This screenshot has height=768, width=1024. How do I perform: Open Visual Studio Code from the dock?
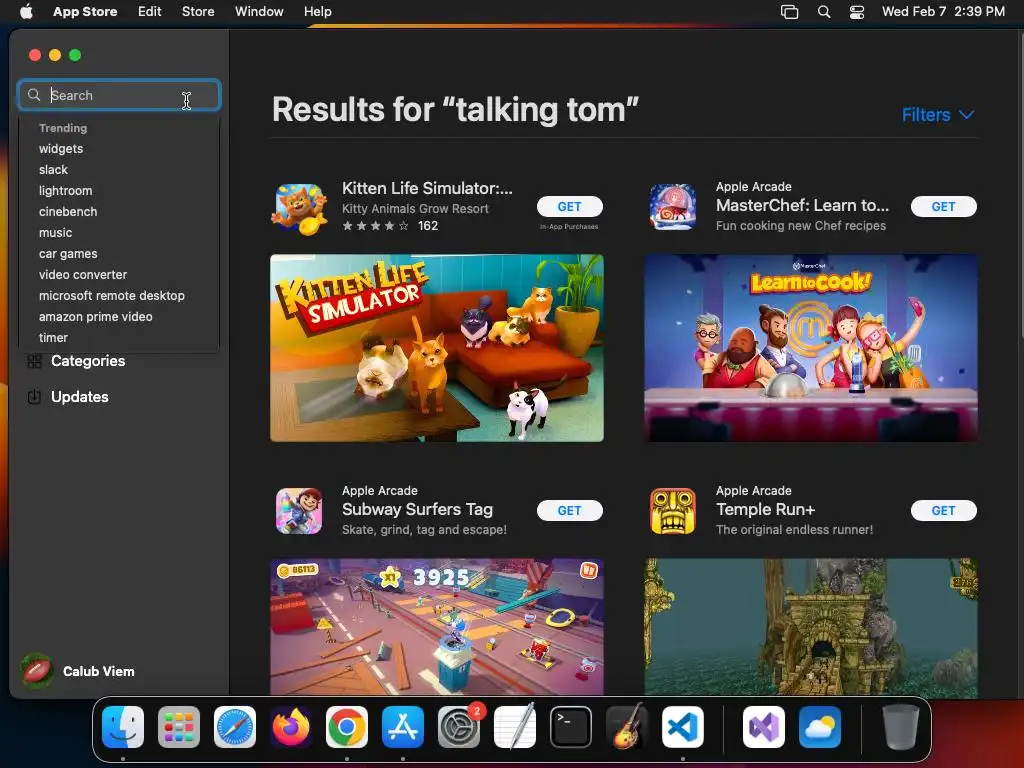[x=683, y=727]
